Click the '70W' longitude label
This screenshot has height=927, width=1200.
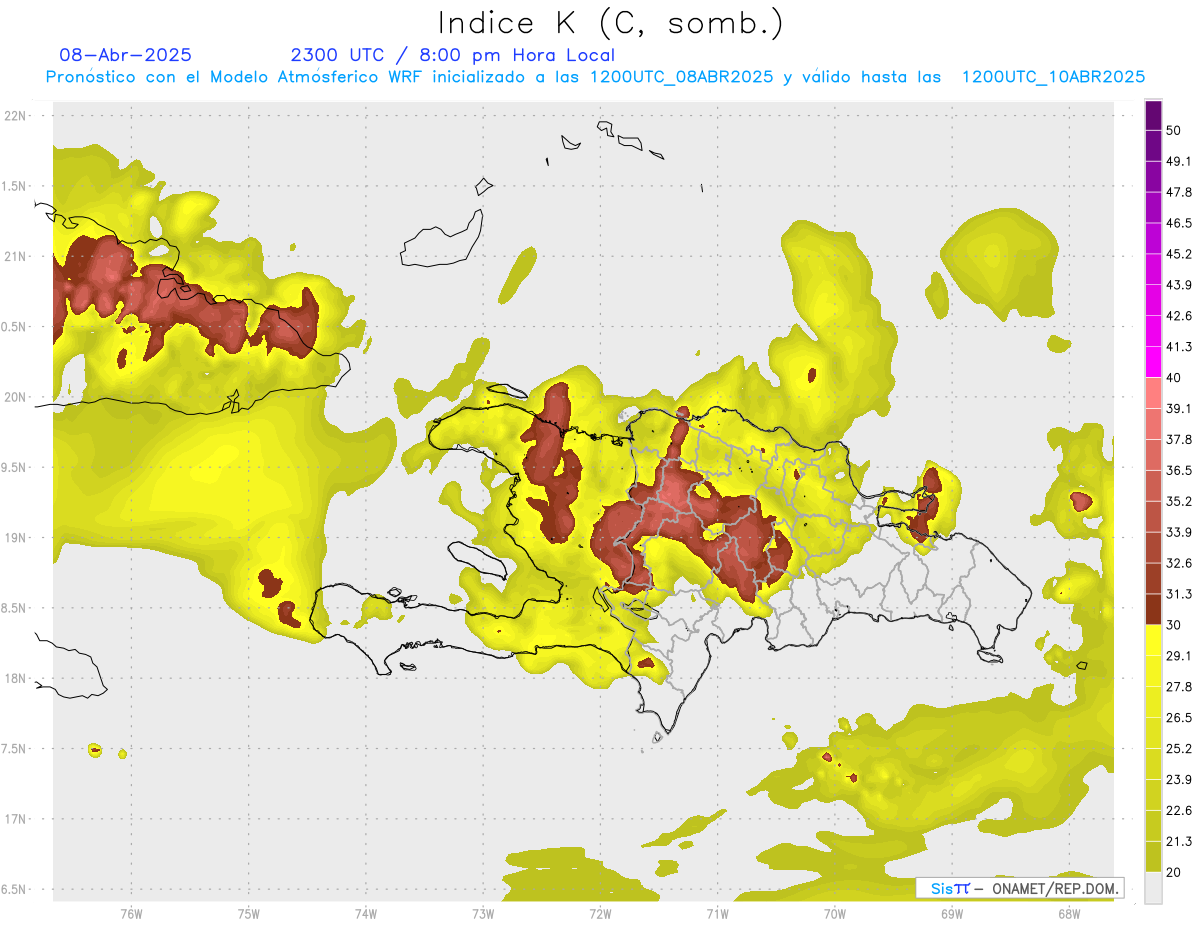pyautogui.click(x=834, y=914)
